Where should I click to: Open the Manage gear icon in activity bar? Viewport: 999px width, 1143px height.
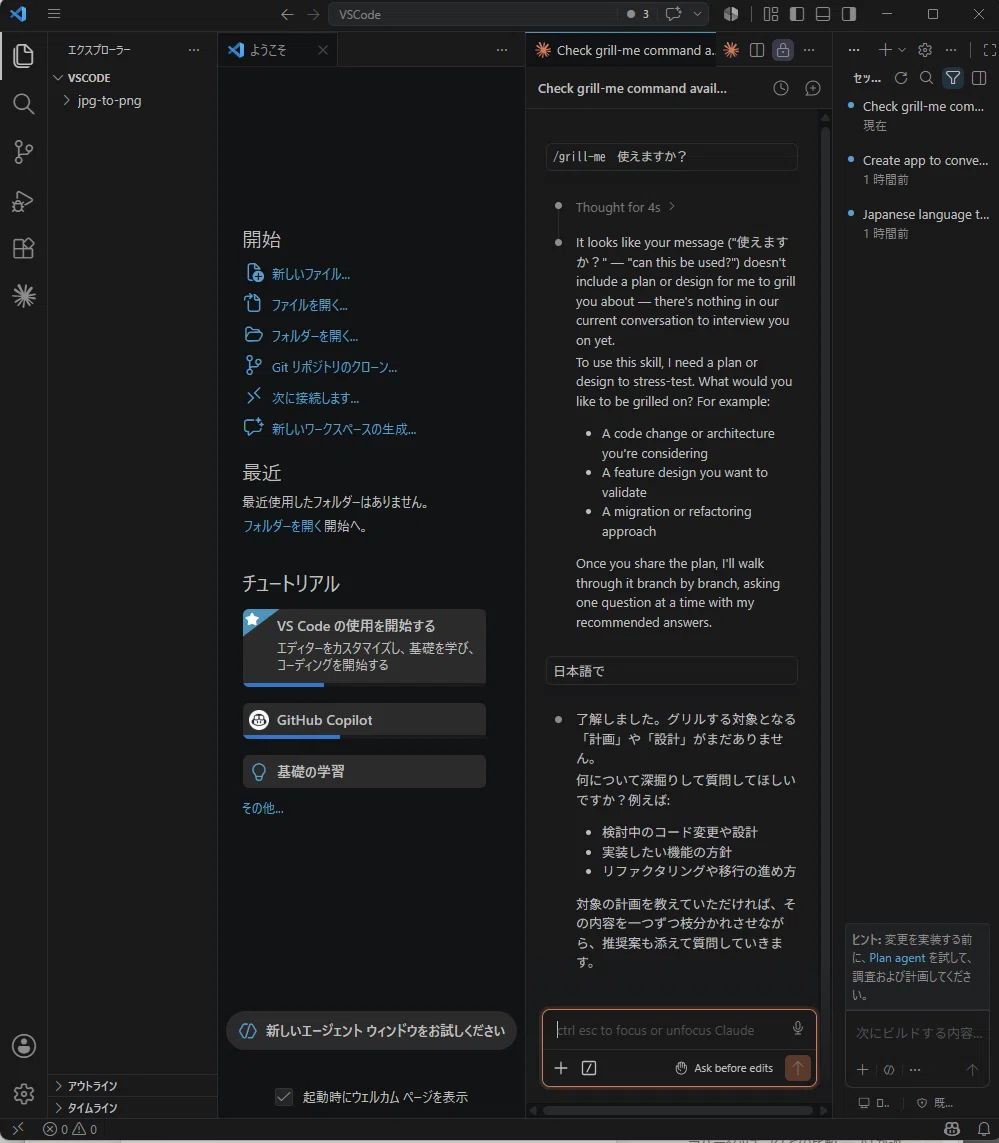(x=23, y=1093)
